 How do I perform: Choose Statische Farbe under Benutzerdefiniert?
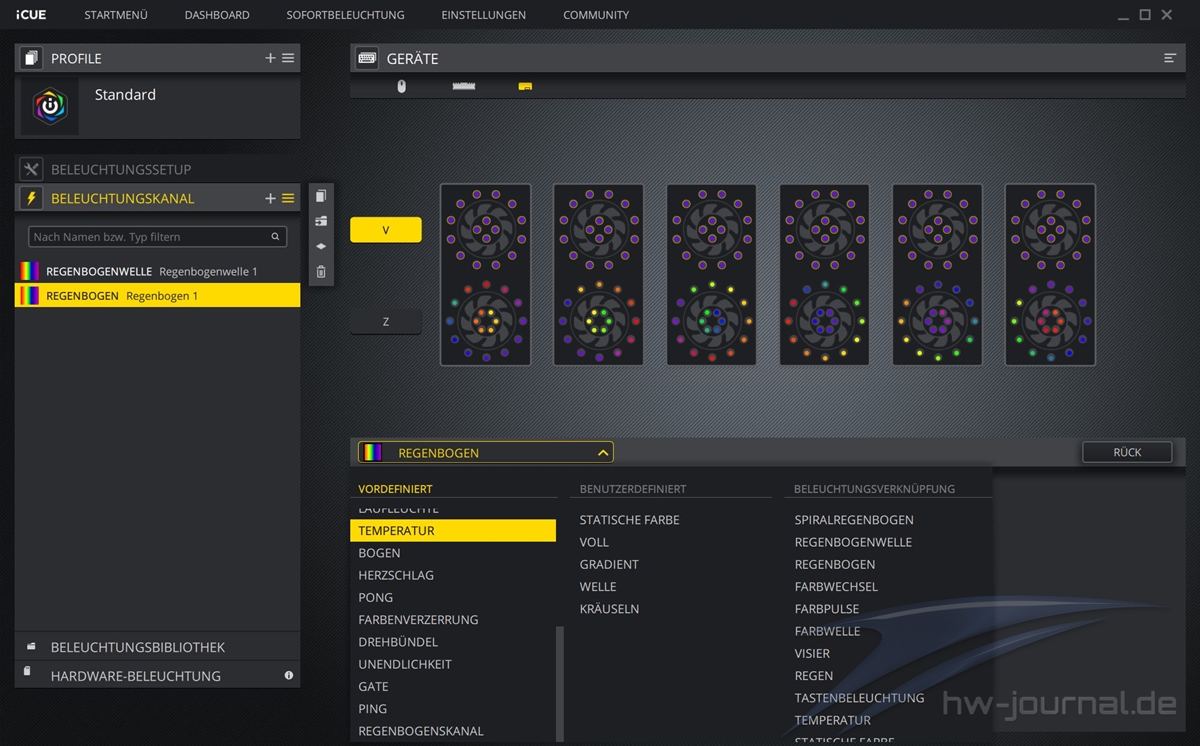click(x=629, y=520)
